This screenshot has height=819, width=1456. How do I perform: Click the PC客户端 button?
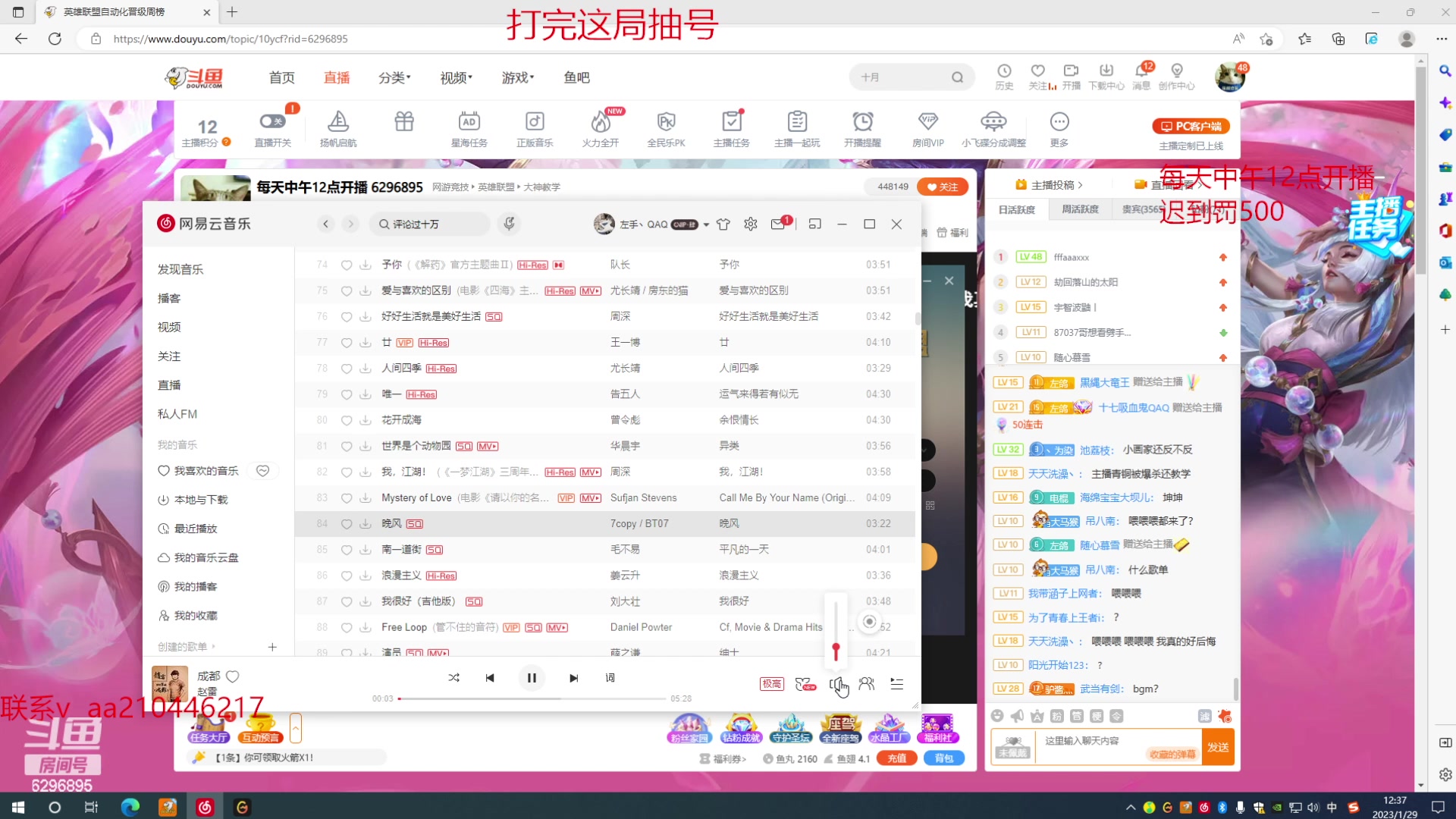pos(1191,126)
